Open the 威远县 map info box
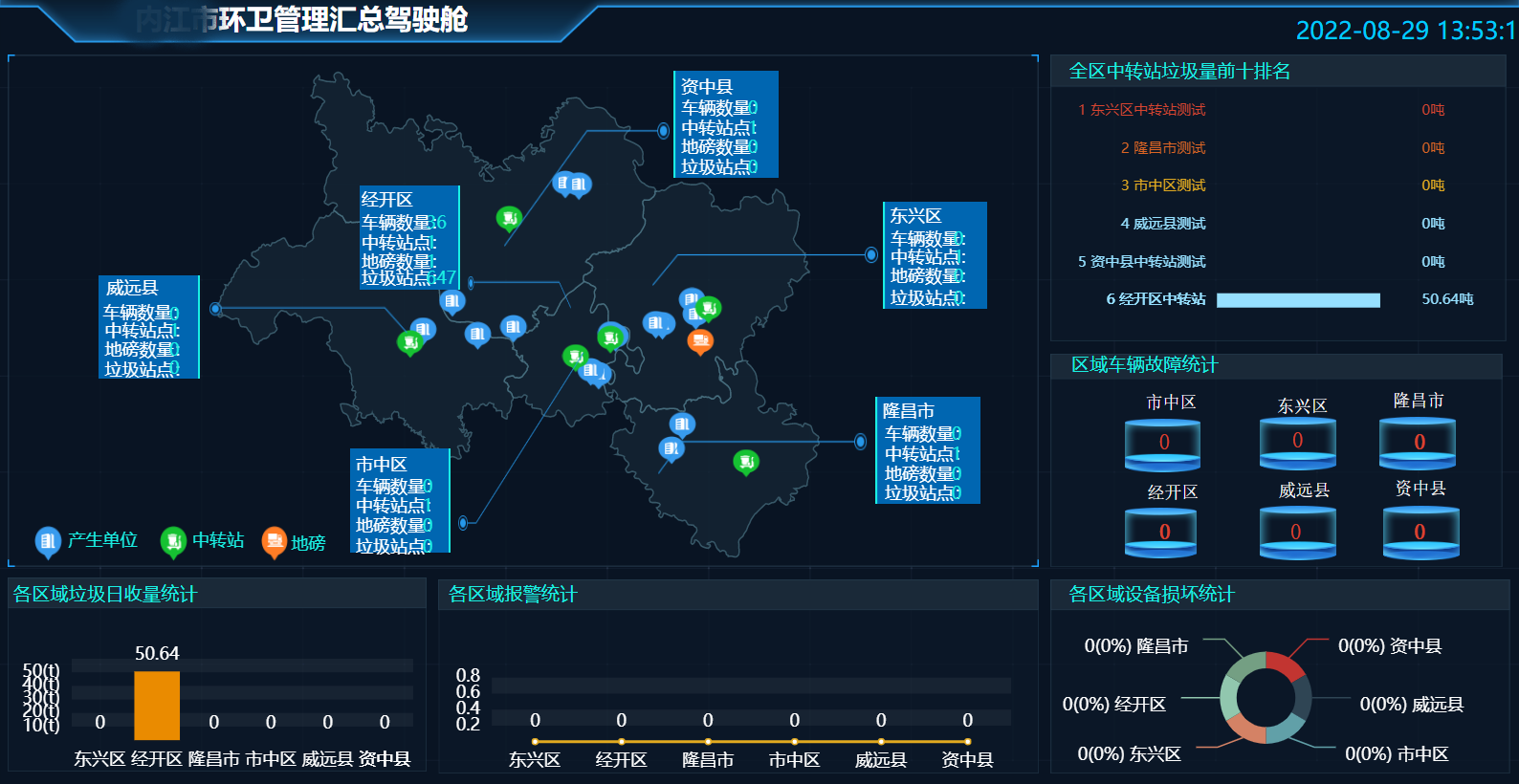1519x784 pixels. click(148, 327)
